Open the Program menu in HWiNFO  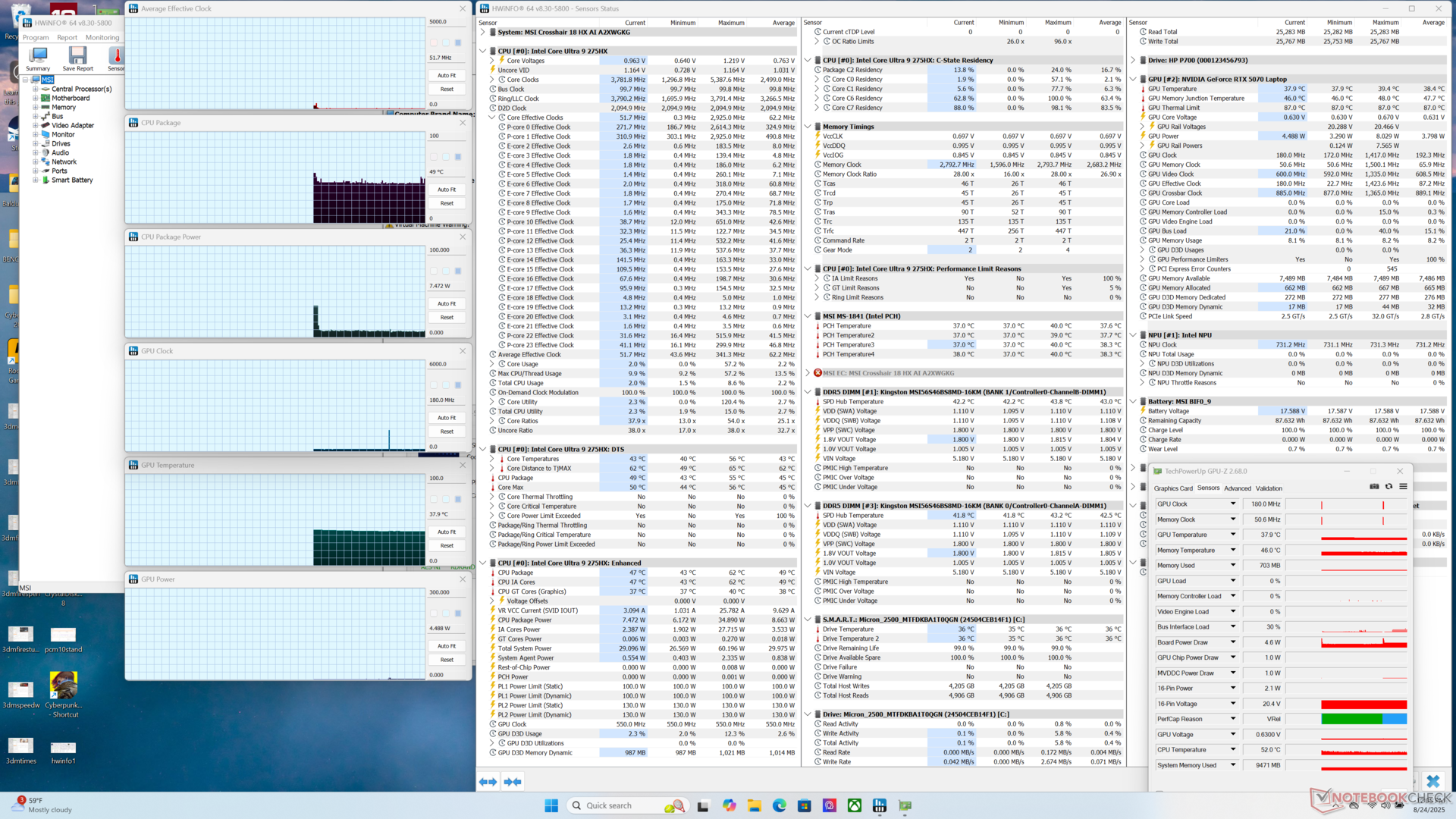(36, 37)
